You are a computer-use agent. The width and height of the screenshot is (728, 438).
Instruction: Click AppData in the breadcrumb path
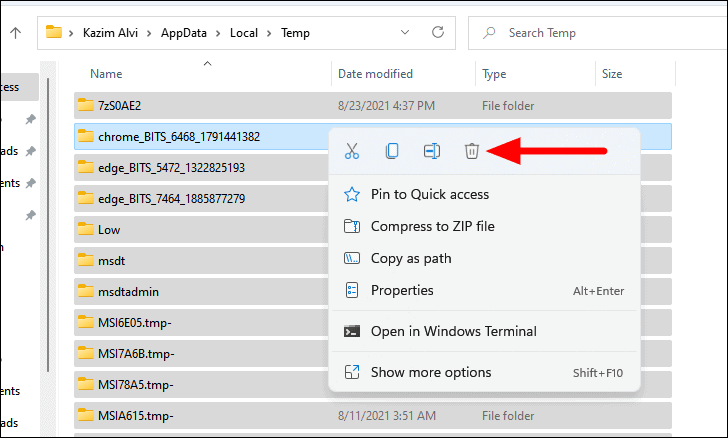click(184, 33)
